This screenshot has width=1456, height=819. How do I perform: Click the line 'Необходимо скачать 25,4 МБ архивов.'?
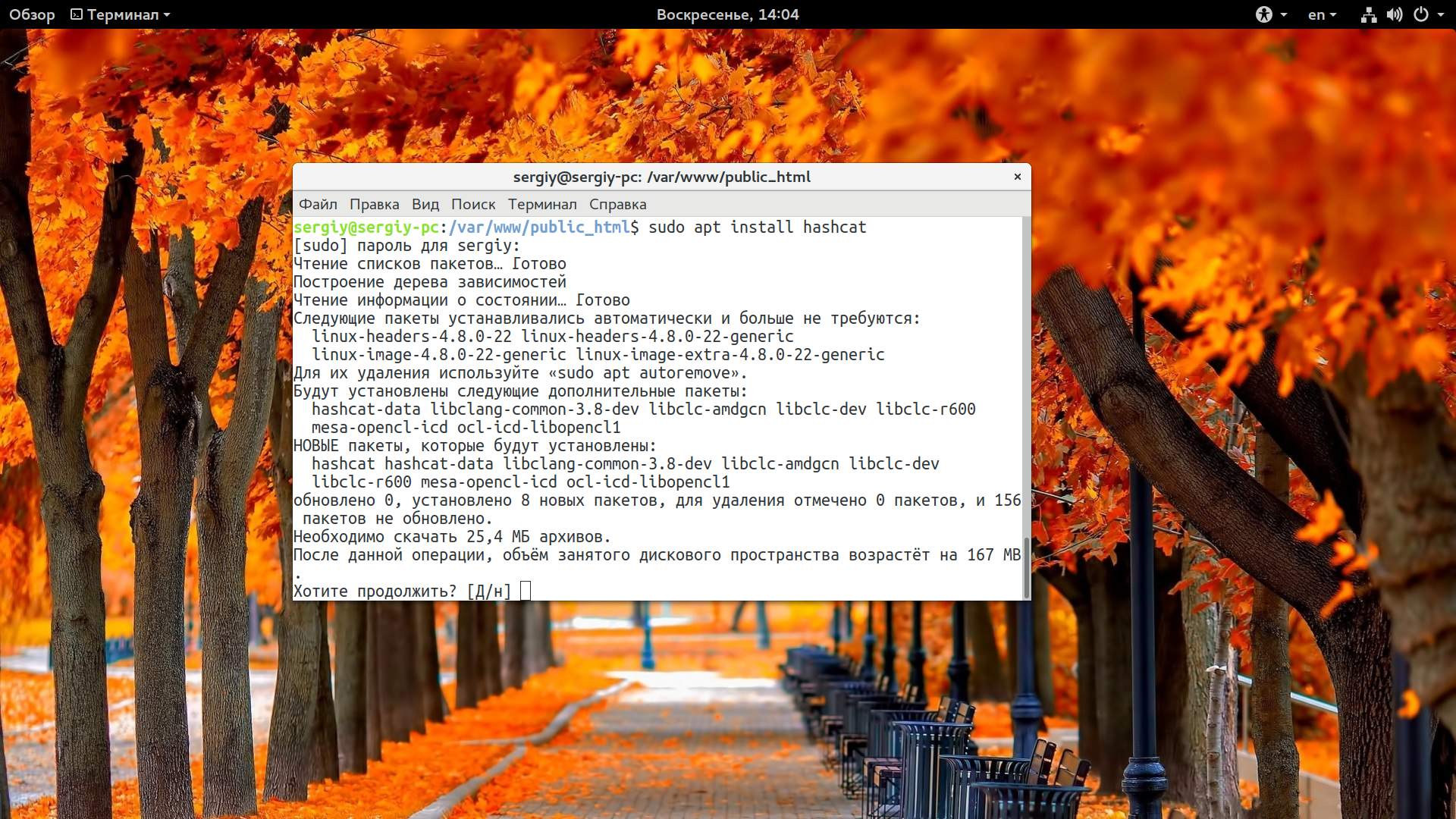tap(452, 536)
